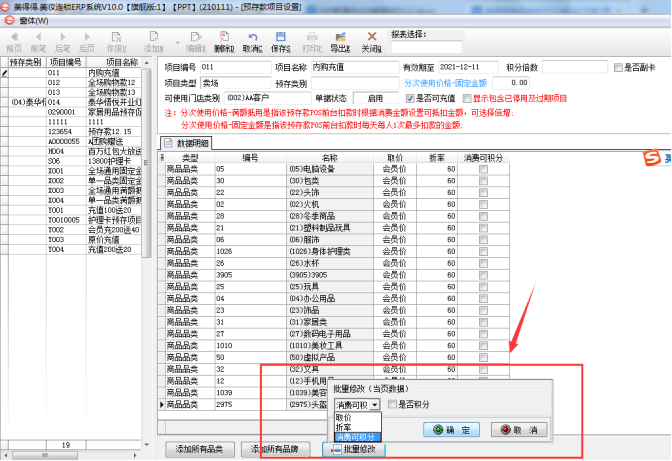
Task: Click left list scroll down arrow
Action: coord(147,445)
